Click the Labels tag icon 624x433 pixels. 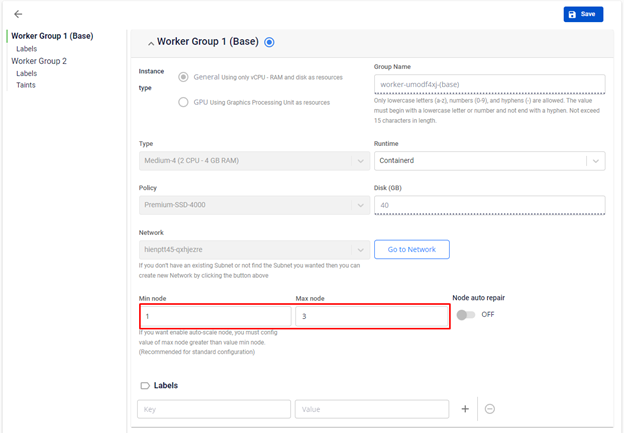pos(145,385)
